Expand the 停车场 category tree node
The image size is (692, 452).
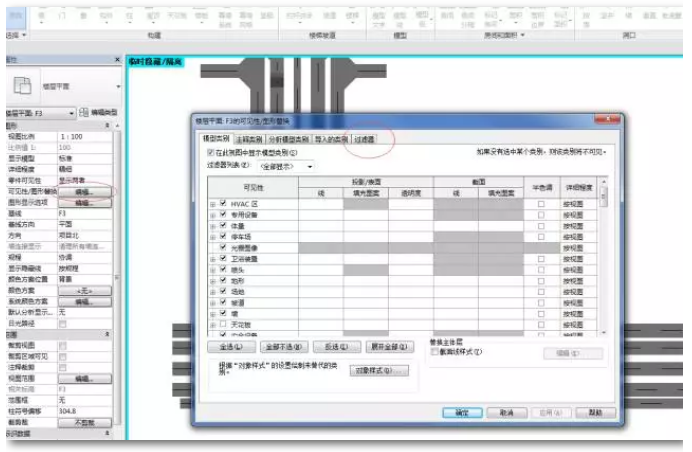(213, 237)
